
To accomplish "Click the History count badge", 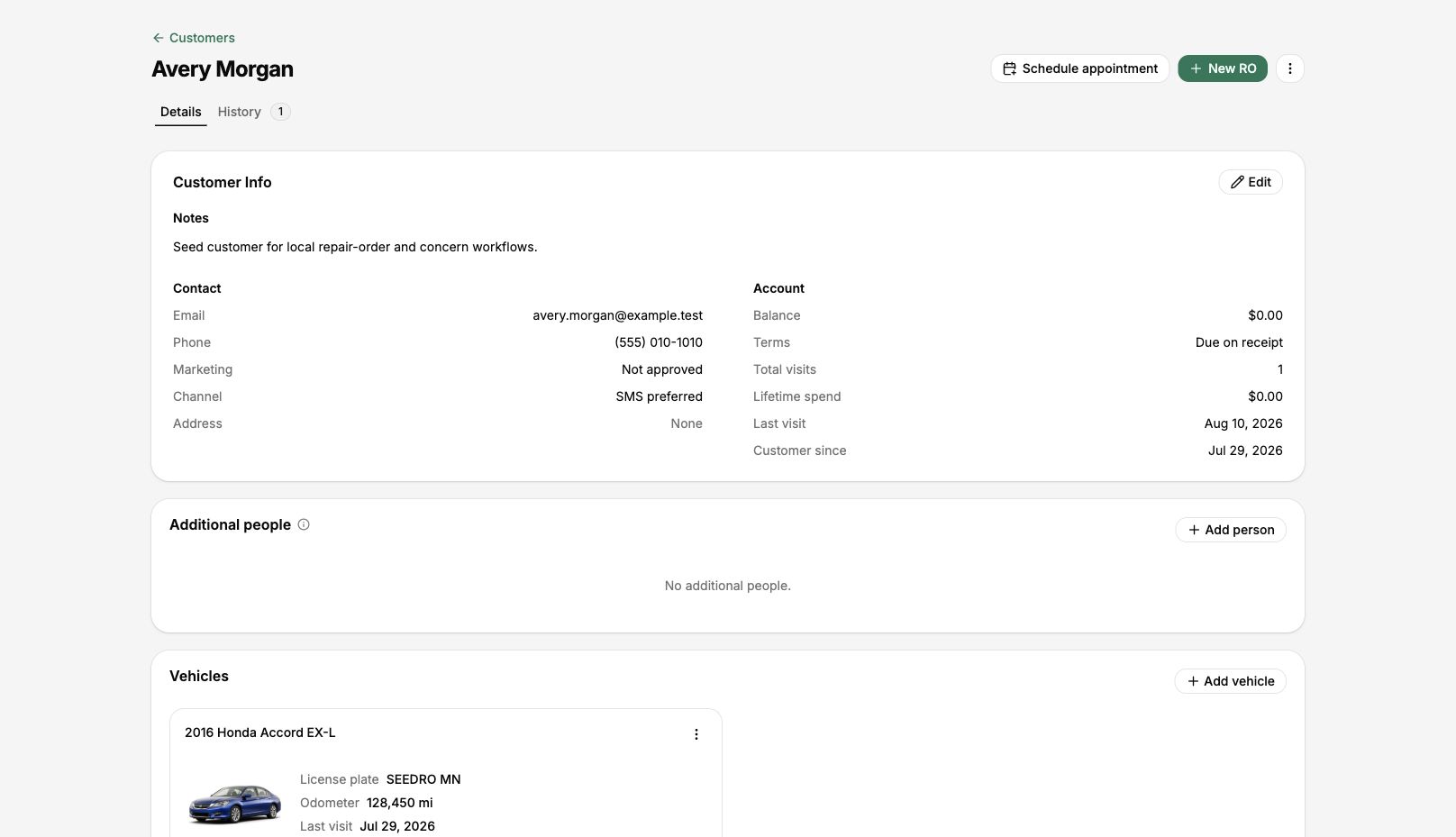I will click(x=280, y=112).
